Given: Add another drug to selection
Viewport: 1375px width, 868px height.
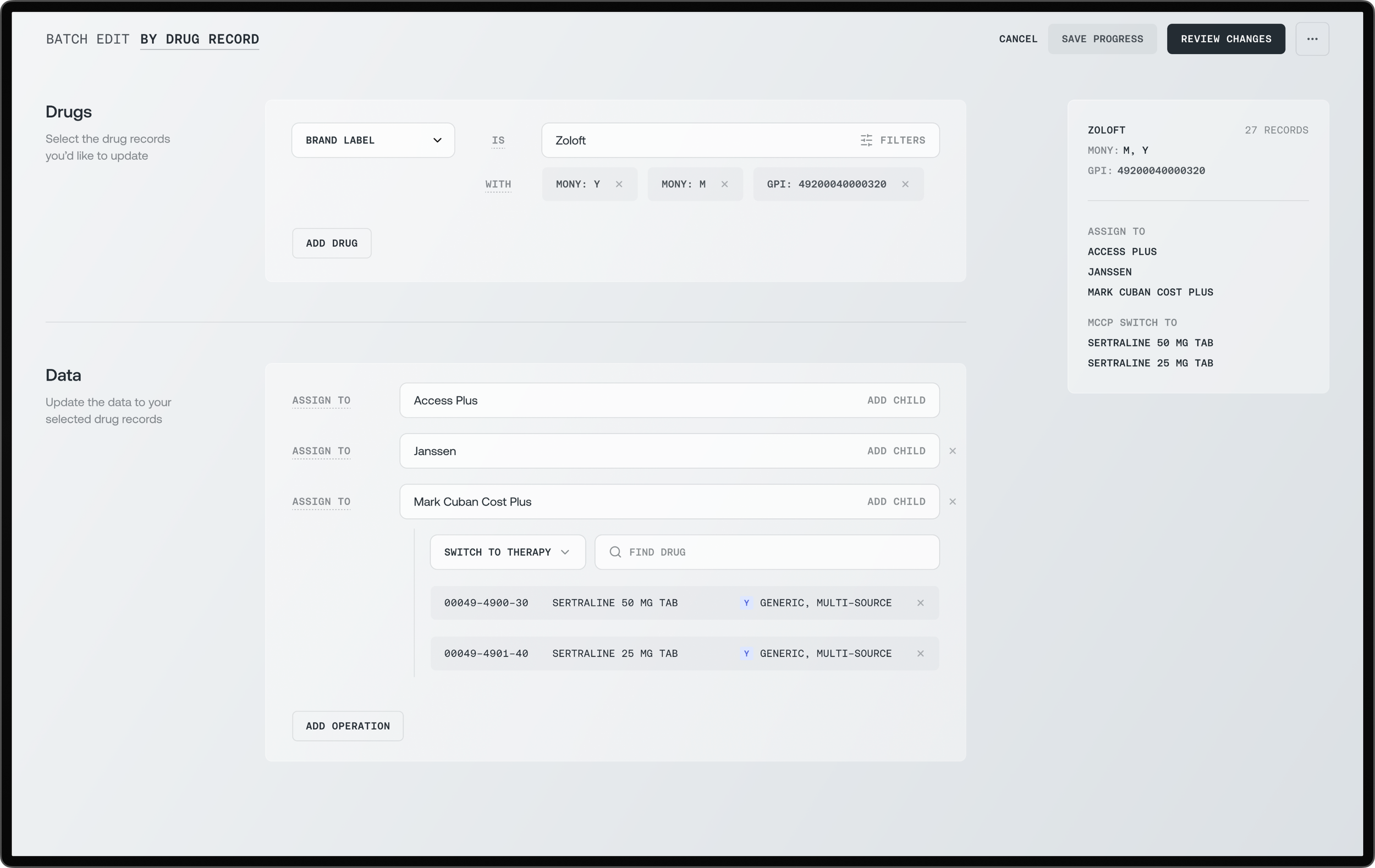Looking at the screenshot, I should (331, 243).
